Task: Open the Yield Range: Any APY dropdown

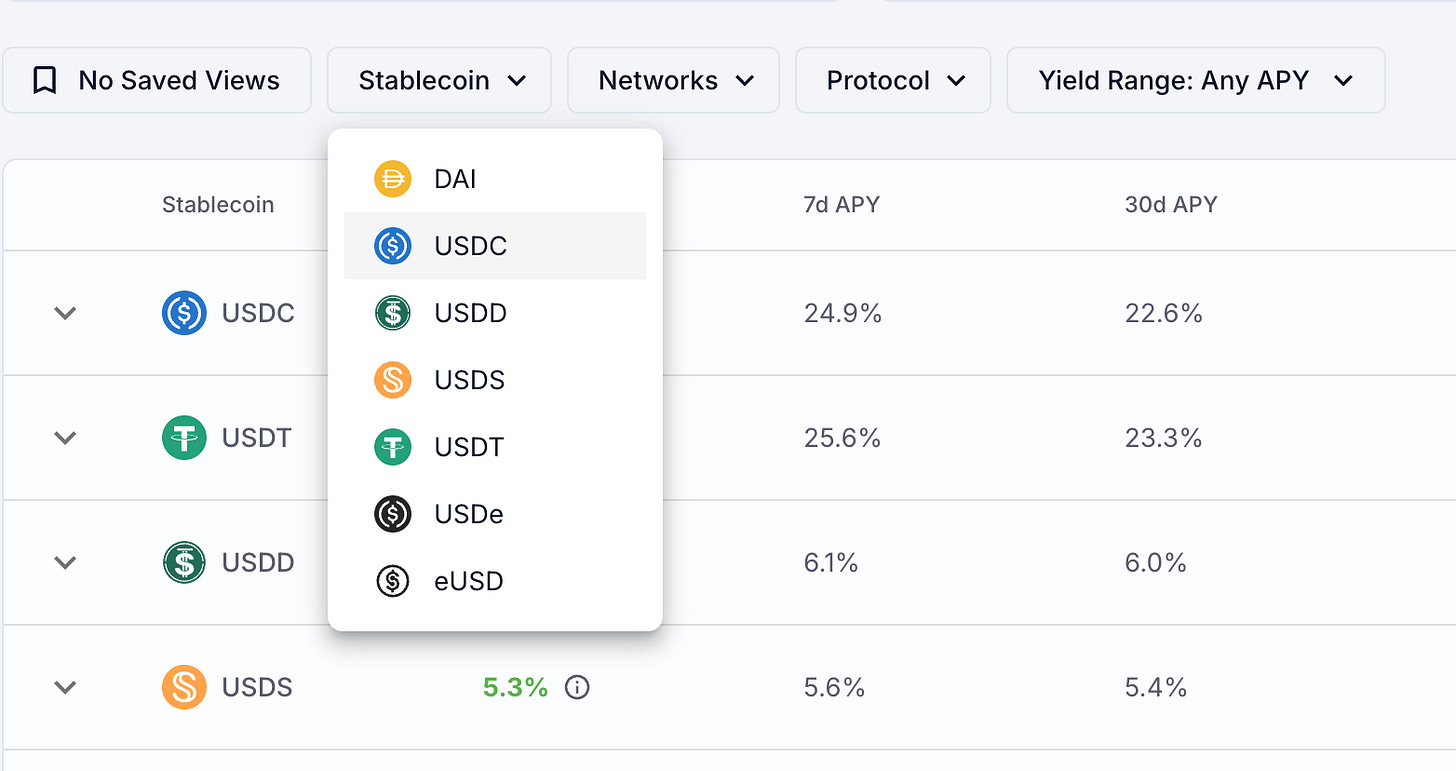Action: (x=1195, y=80)
